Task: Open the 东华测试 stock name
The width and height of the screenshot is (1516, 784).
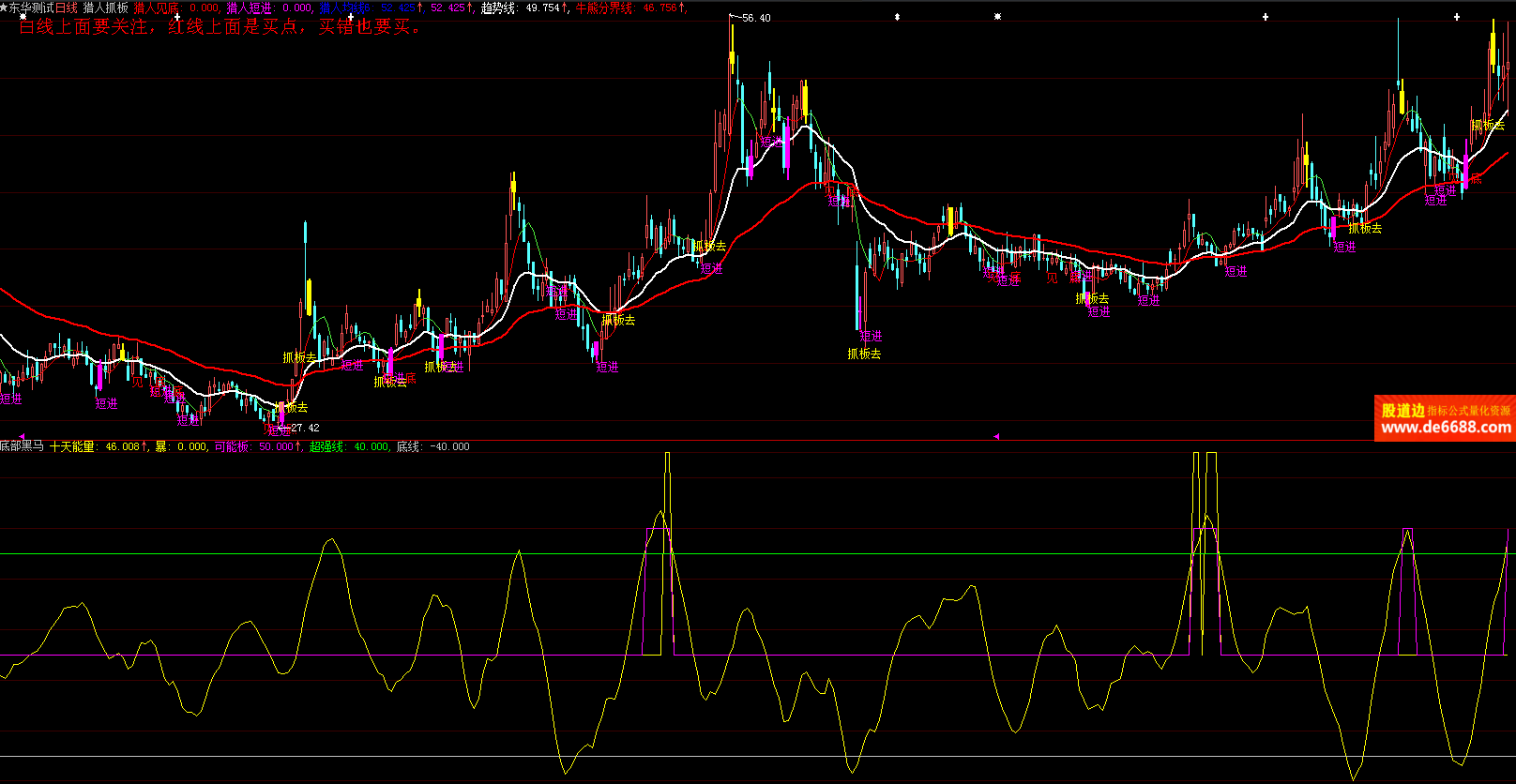Action: click(x=32, y=8)
